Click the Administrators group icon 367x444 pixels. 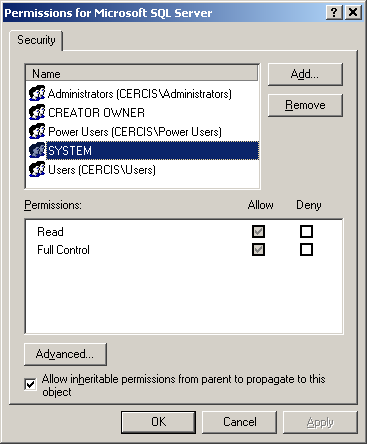pos(37,93)
